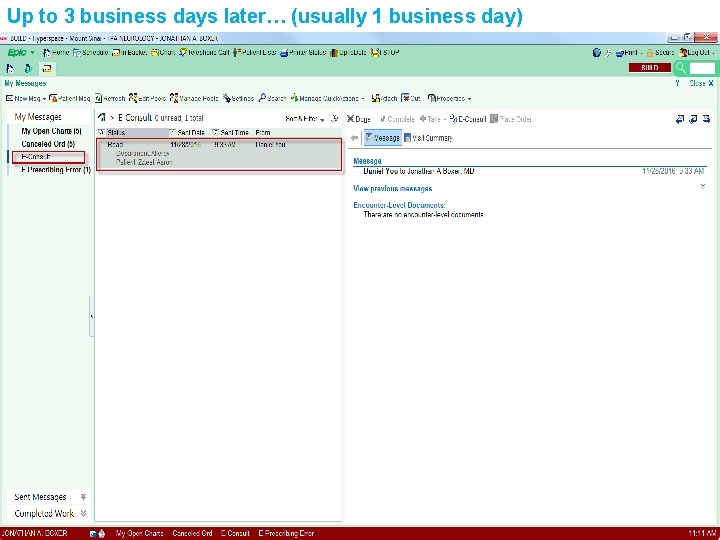This screenshot has width=720, height=540.
Task: Open the Canceled Ord folder
Action: click(x=48, y=144)
